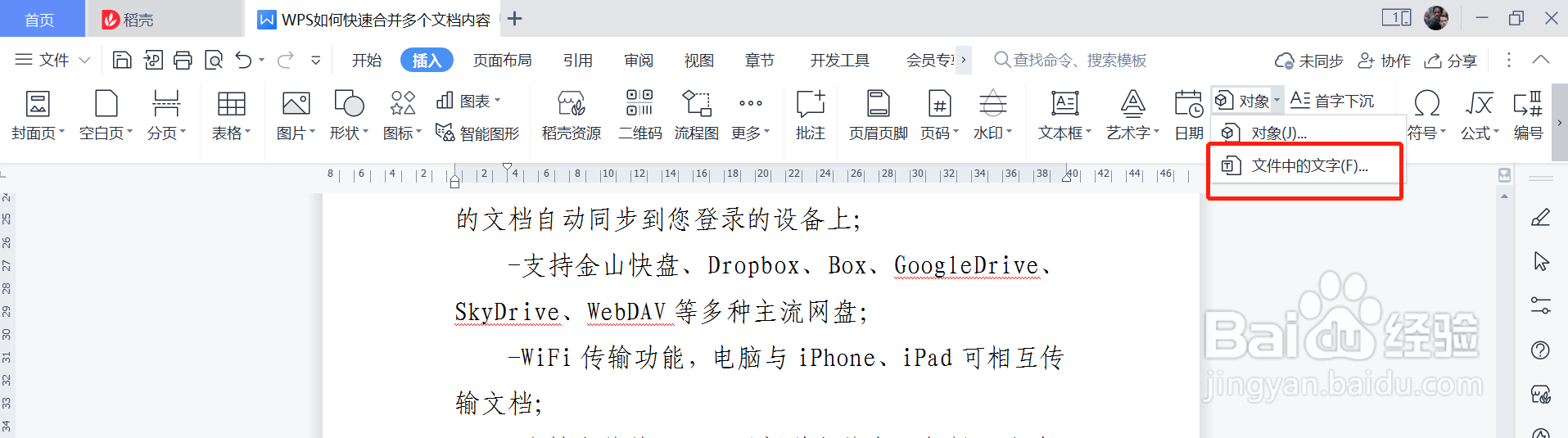Insert a Flowchart (流程图)
Viewport: 1568px width, 438px height.
(x=697, y=115)
